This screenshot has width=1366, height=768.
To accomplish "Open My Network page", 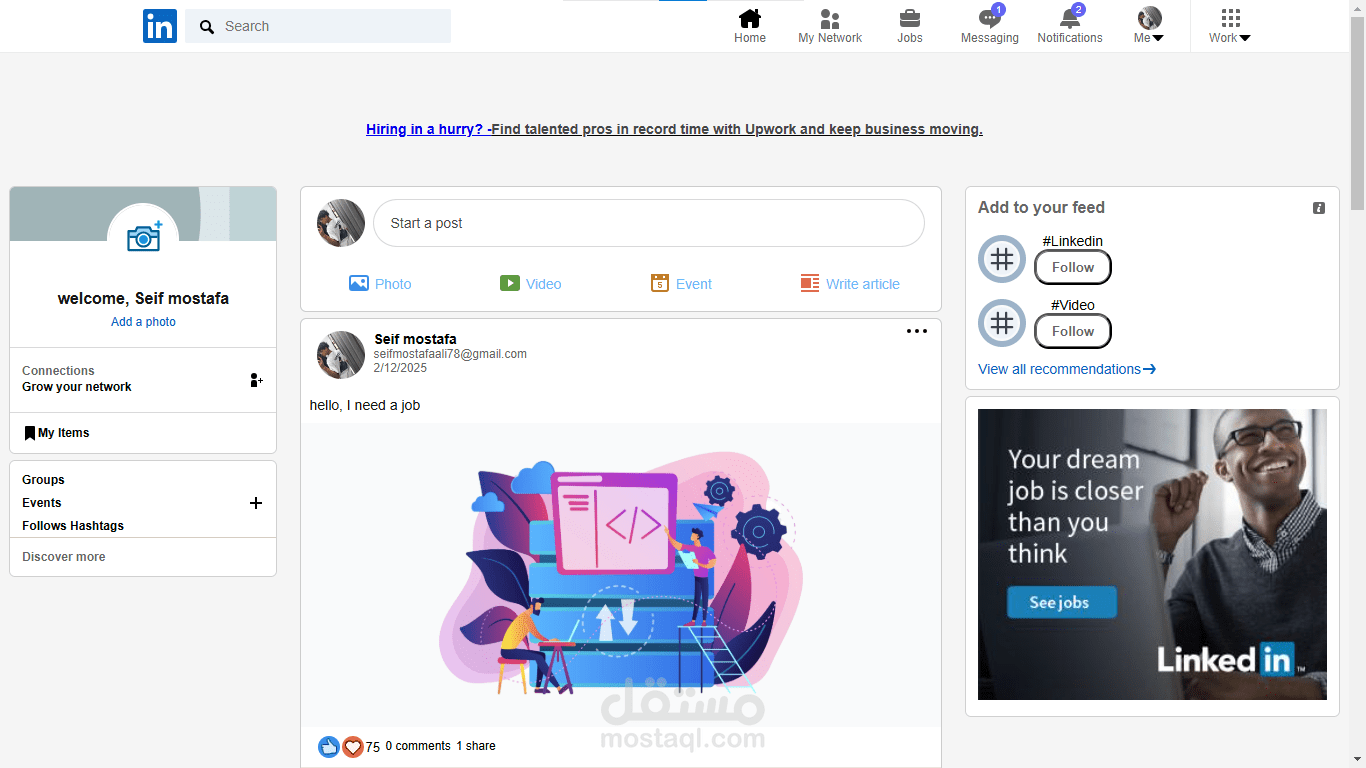I will 830,27.
